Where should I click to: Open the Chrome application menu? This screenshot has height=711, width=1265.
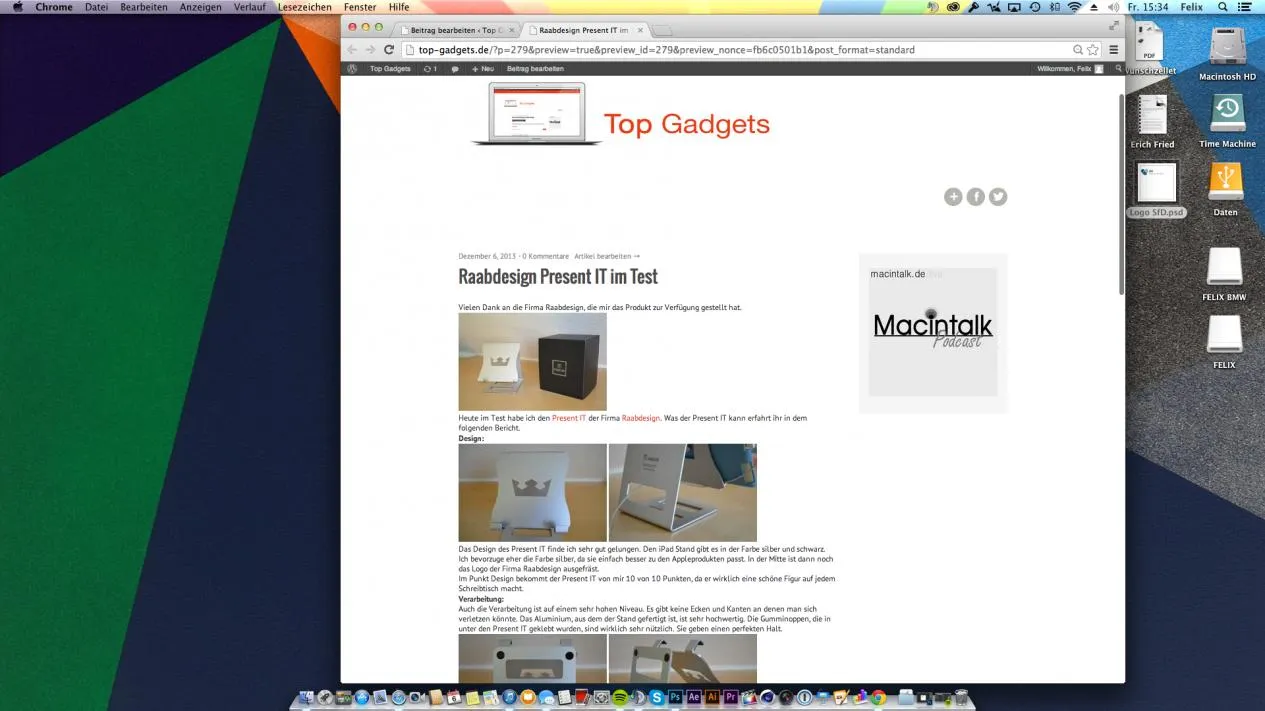coord(54,7)
